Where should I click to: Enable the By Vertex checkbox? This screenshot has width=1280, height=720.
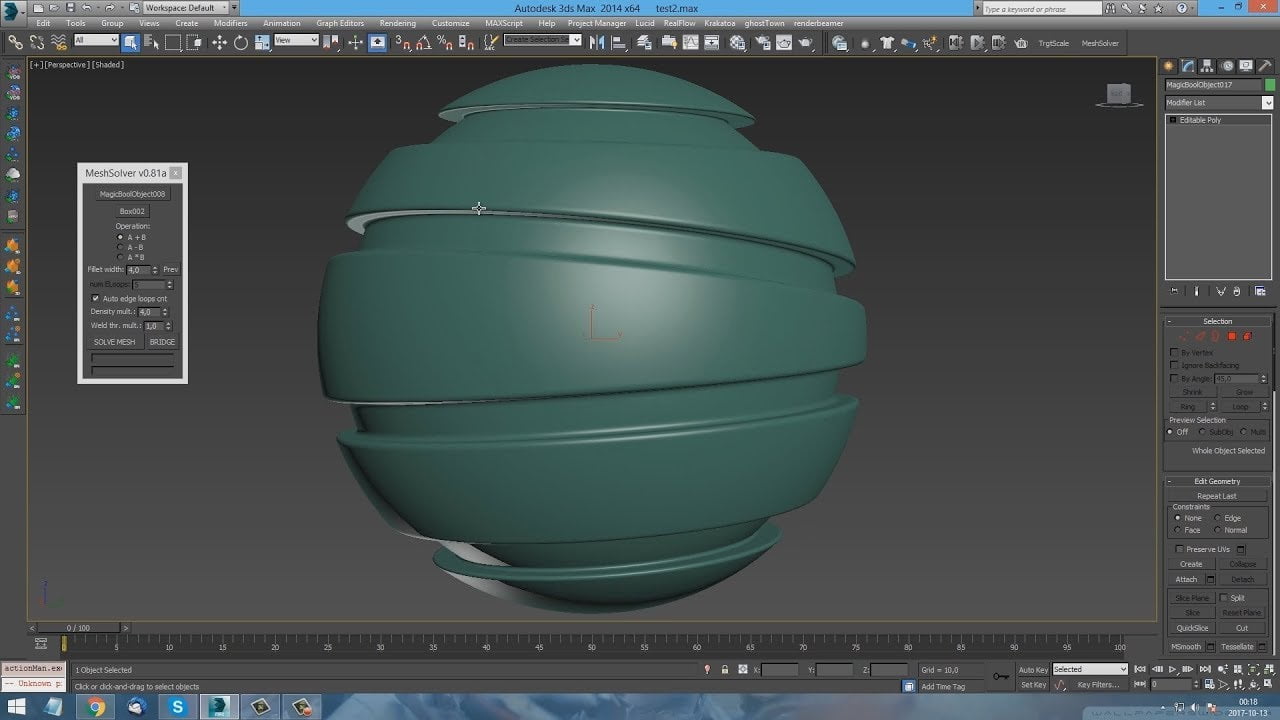tap(1174, 352)
